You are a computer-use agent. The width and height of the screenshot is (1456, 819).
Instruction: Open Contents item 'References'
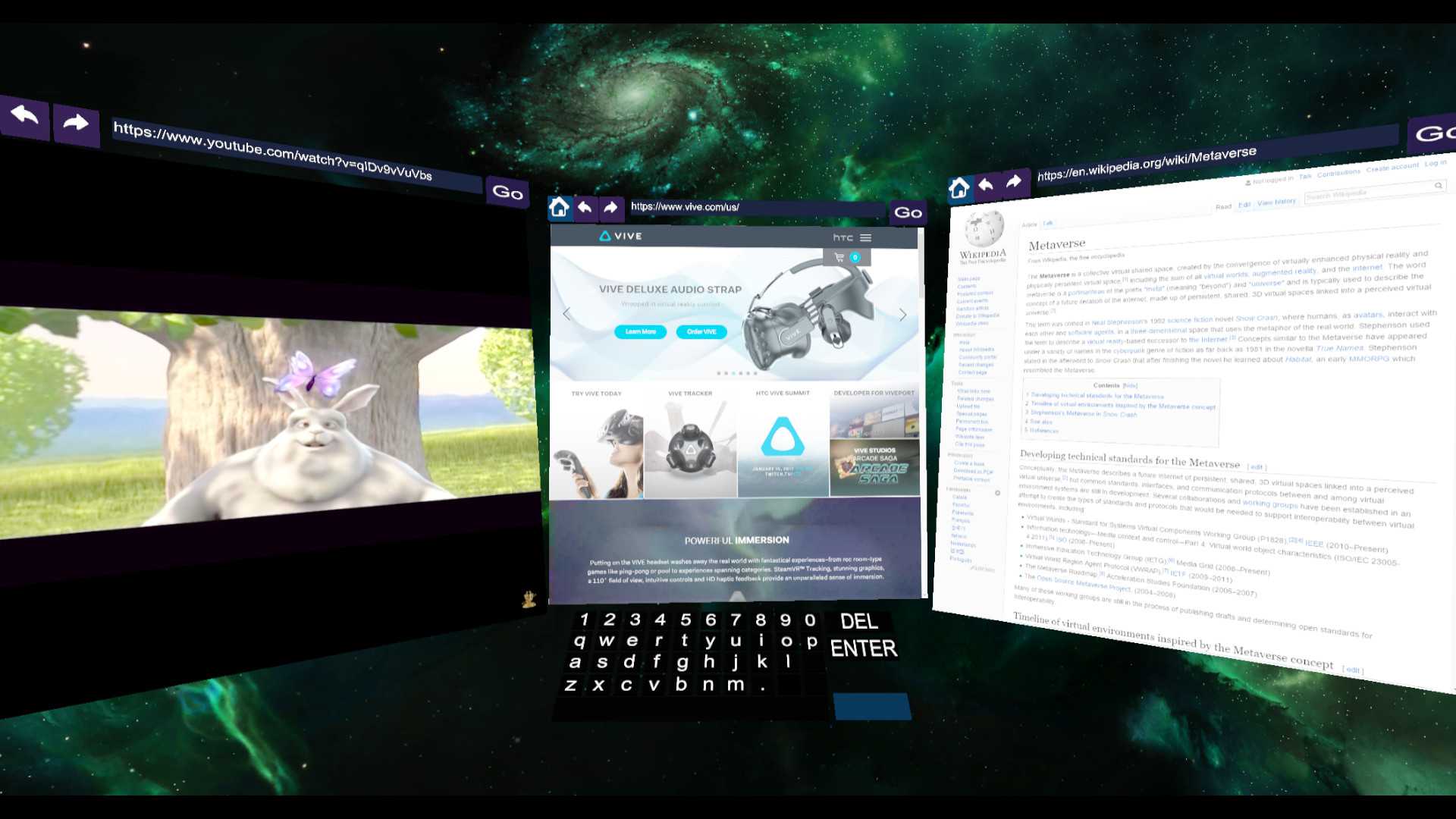(1044, 430)
